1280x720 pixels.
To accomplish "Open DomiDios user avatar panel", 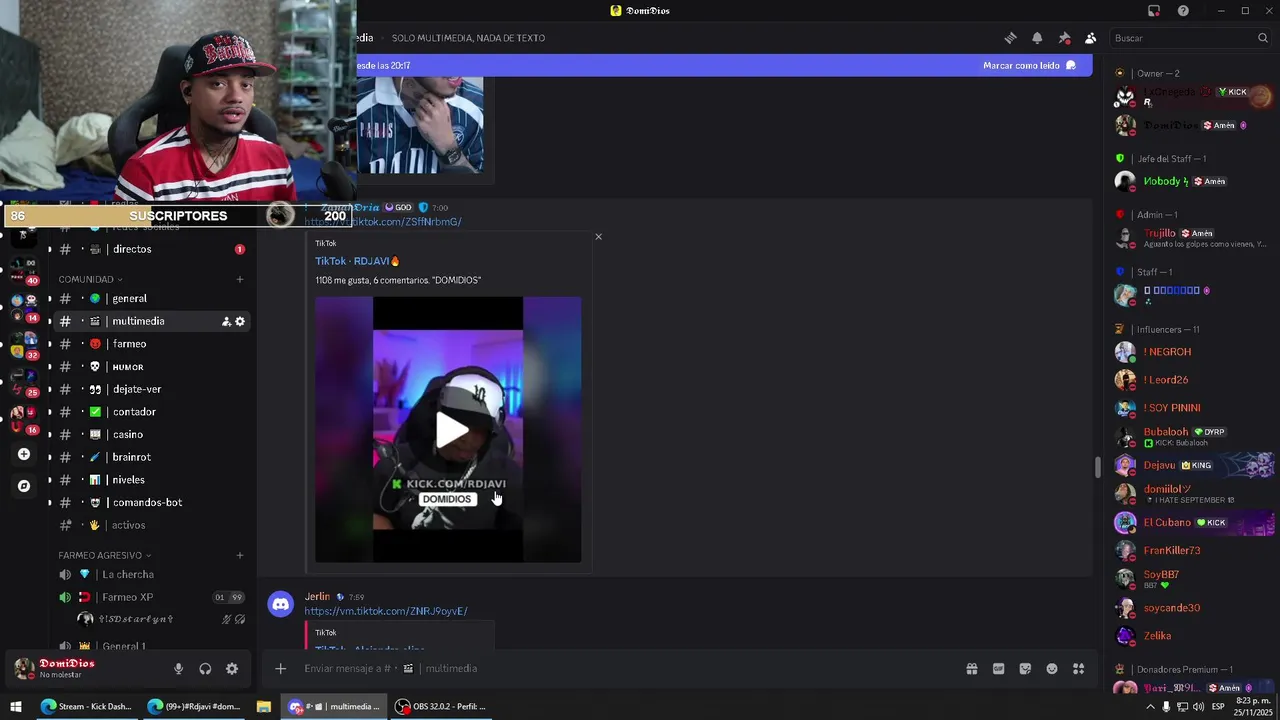I will 24,668.
